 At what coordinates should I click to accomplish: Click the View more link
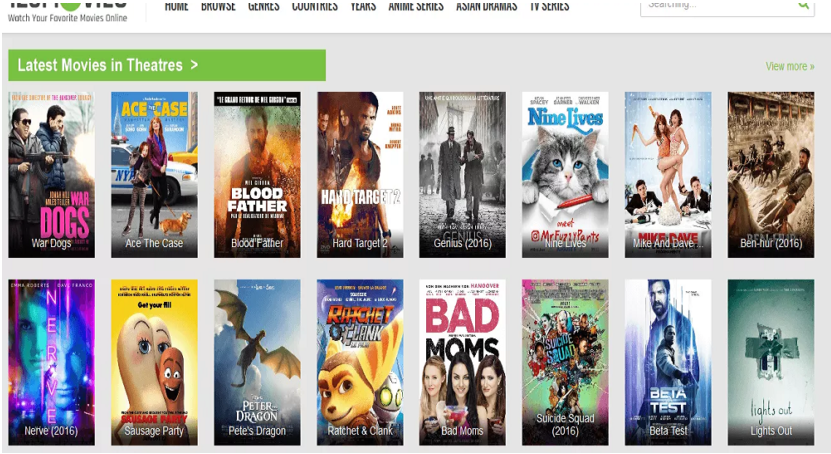[x=790, y=66]
